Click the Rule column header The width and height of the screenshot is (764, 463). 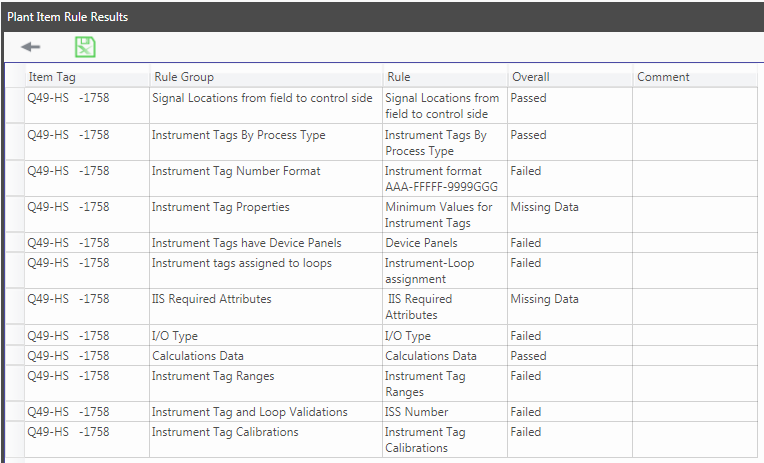[x=398, y=77]
